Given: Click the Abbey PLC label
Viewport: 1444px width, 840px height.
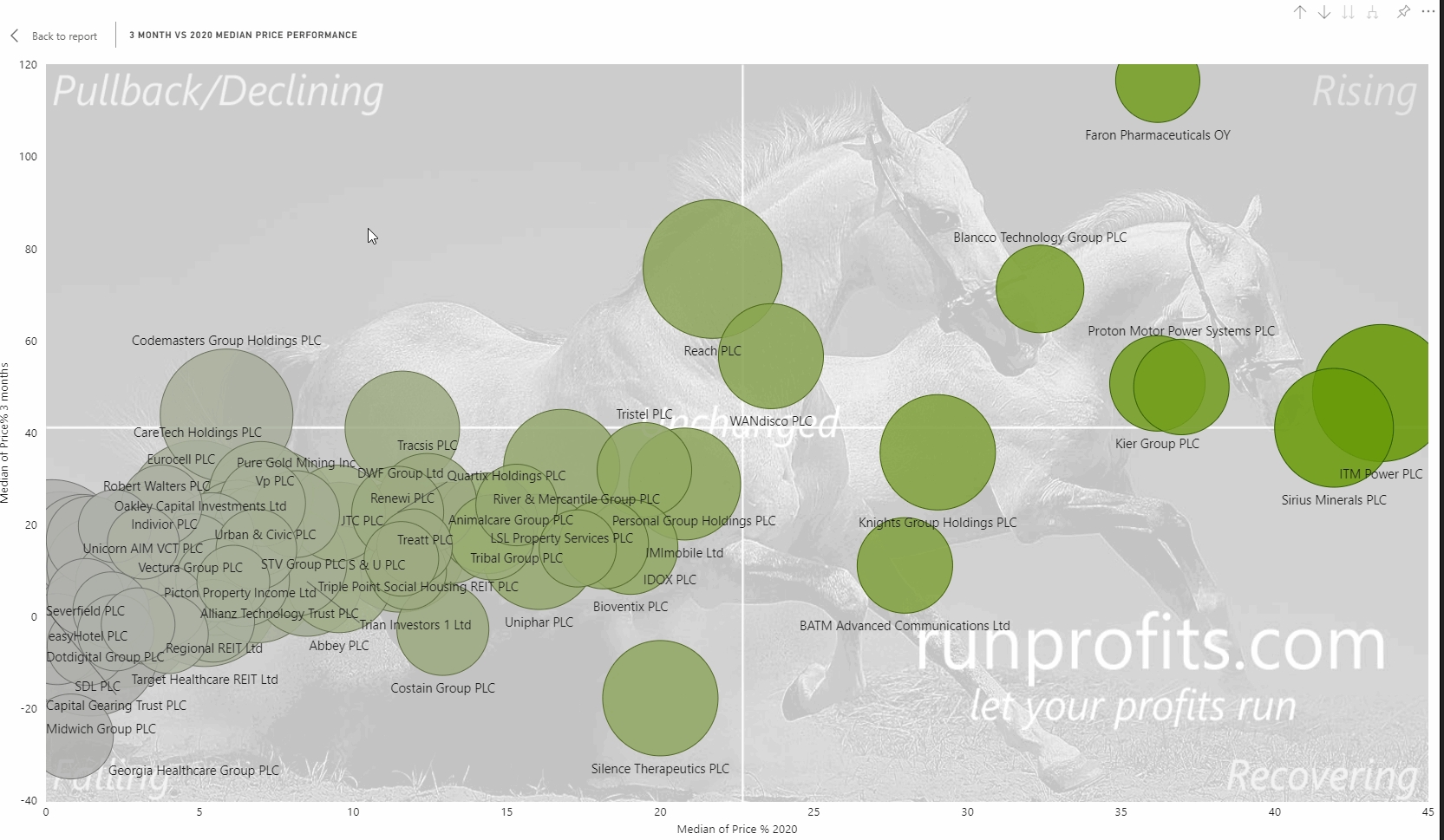Looking at the screenshot, I should (339, 646).
